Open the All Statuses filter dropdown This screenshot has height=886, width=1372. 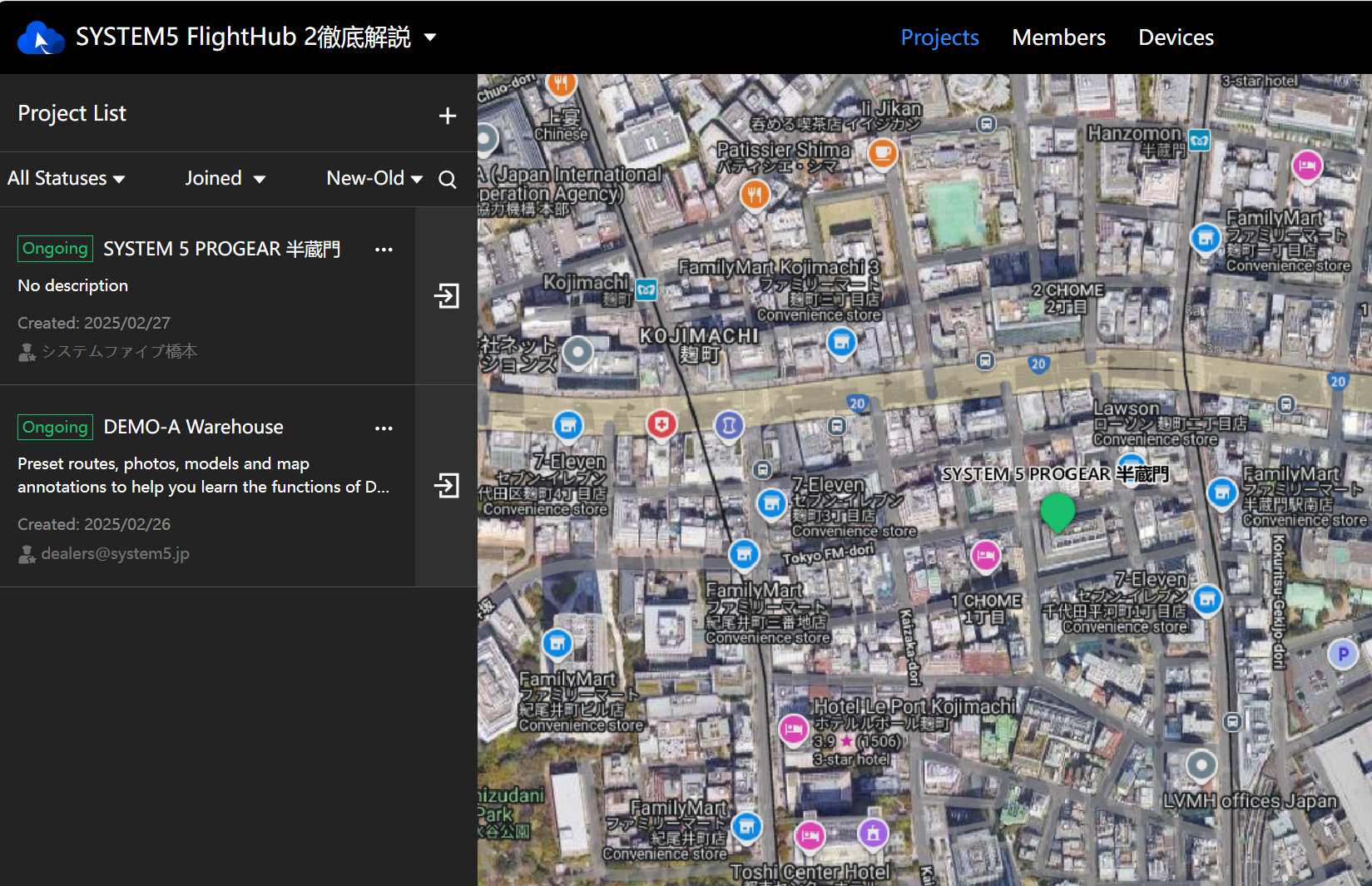pos(67,178)
